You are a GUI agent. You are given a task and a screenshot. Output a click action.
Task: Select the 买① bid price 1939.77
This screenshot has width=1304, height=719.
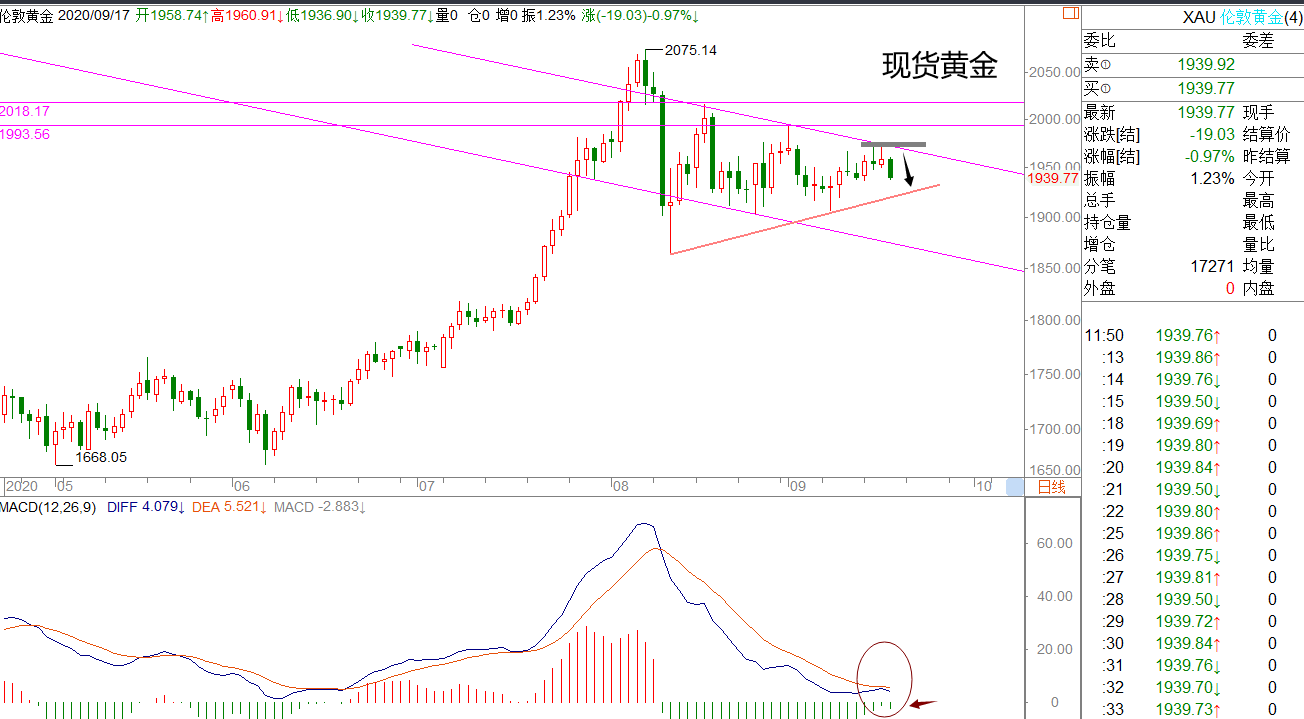point(1206,90)
